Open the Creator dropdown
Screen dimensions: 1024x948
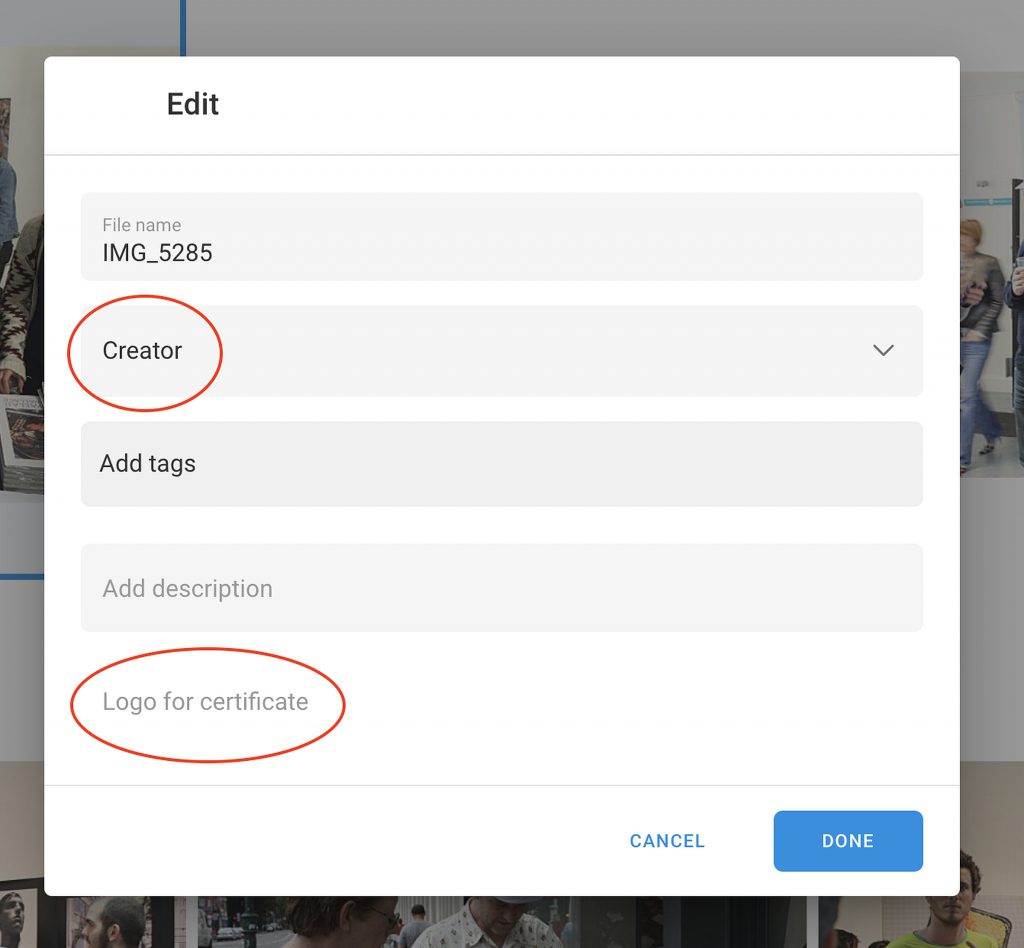click(502, 351)
